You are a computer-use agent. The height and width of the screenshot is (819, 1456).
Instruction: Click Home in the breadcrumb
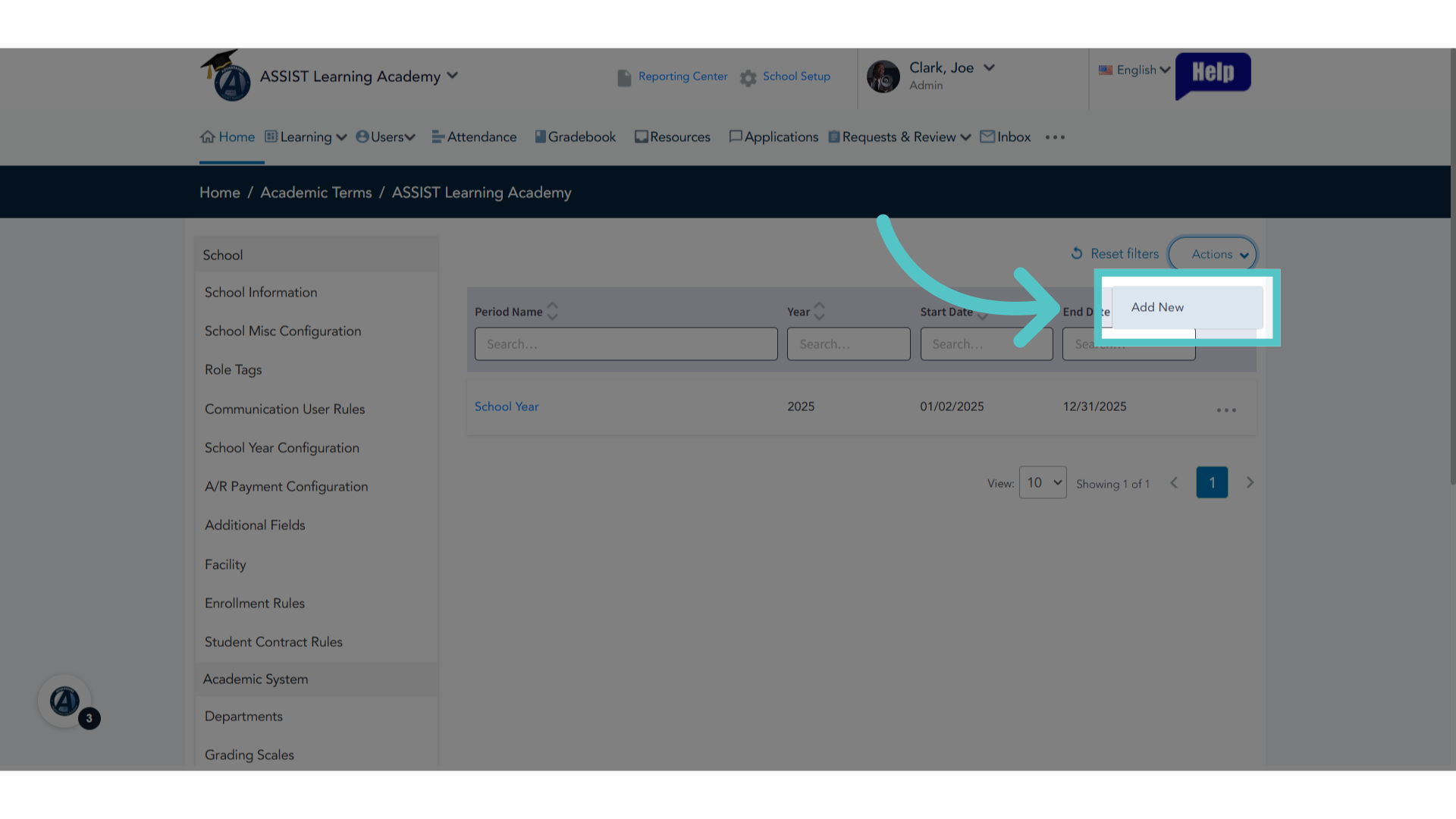(220, 193)
